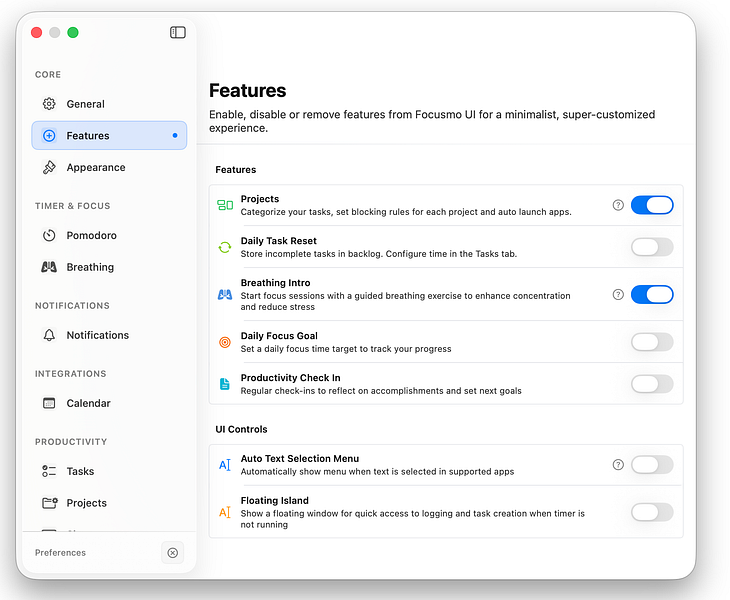Screen dimensions: 730x600
Task: Close Preferences with the X icon
Action: click(172, 553)
